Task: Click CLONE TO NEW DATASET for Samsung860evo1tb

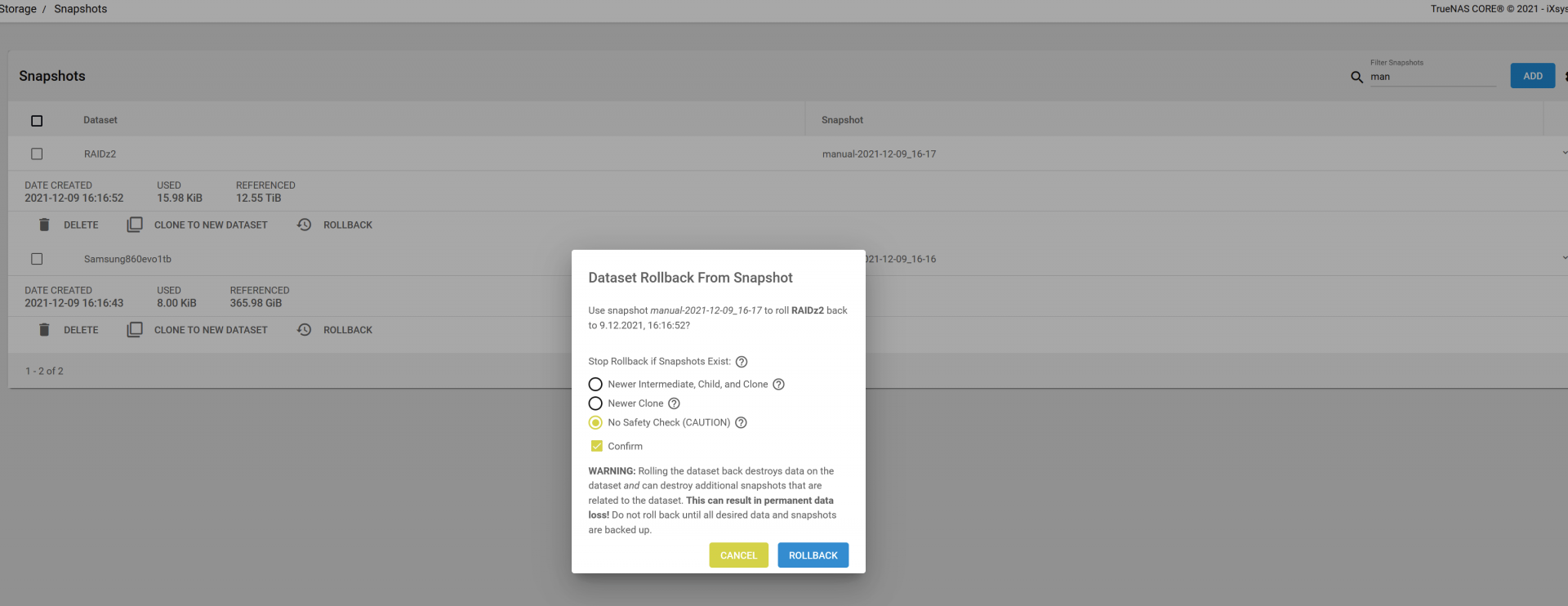Action: point(211,331)
